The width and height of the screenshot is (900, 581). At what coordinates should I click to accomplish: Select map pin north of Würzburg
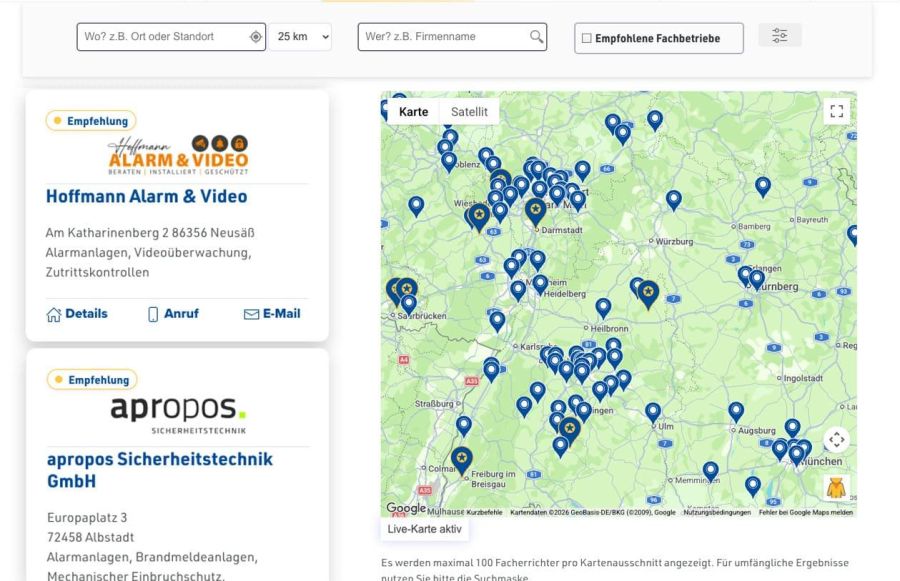(673, 200)
